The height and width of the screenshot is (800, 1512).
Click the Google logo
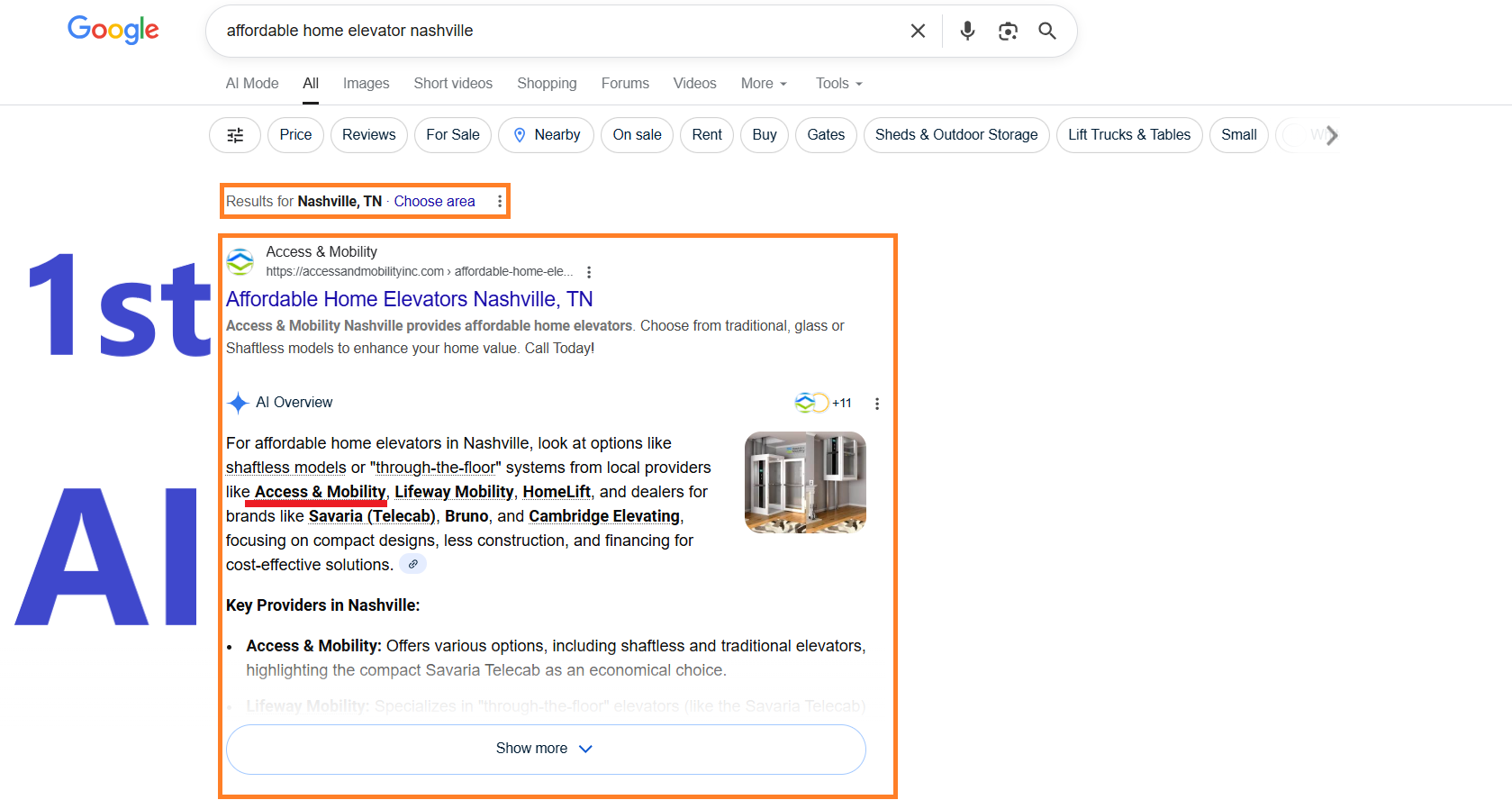click(x=113, y=30)
